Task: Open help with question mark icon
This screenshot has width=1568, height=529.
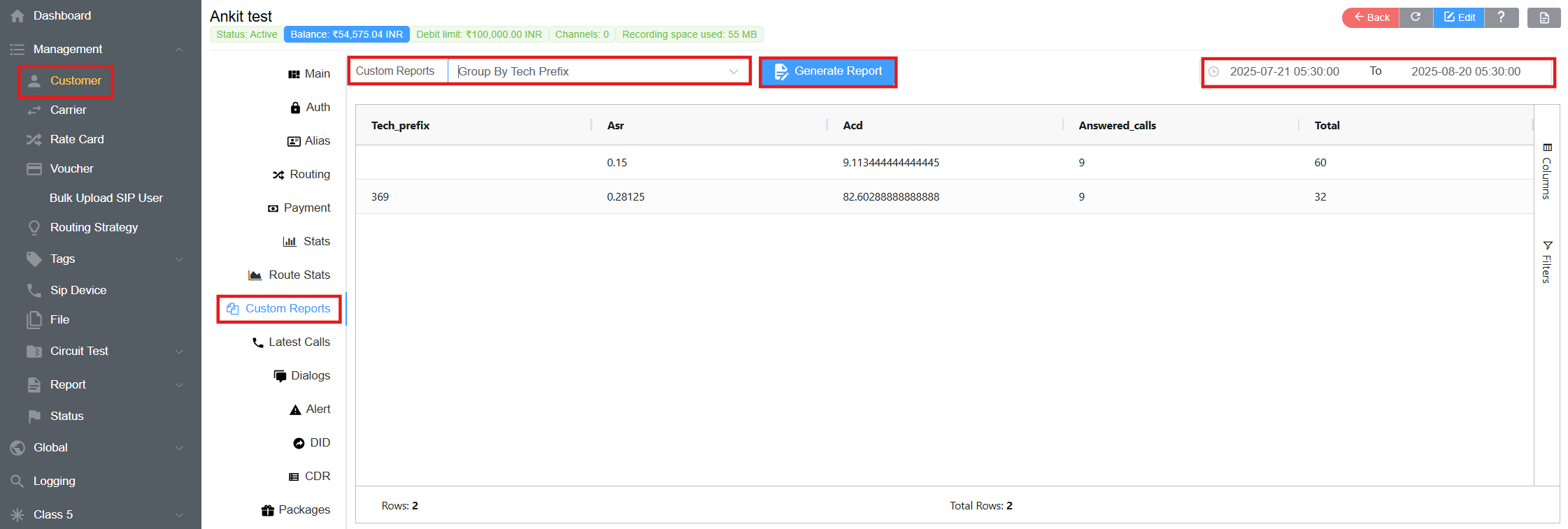Action: [1501, 17]
